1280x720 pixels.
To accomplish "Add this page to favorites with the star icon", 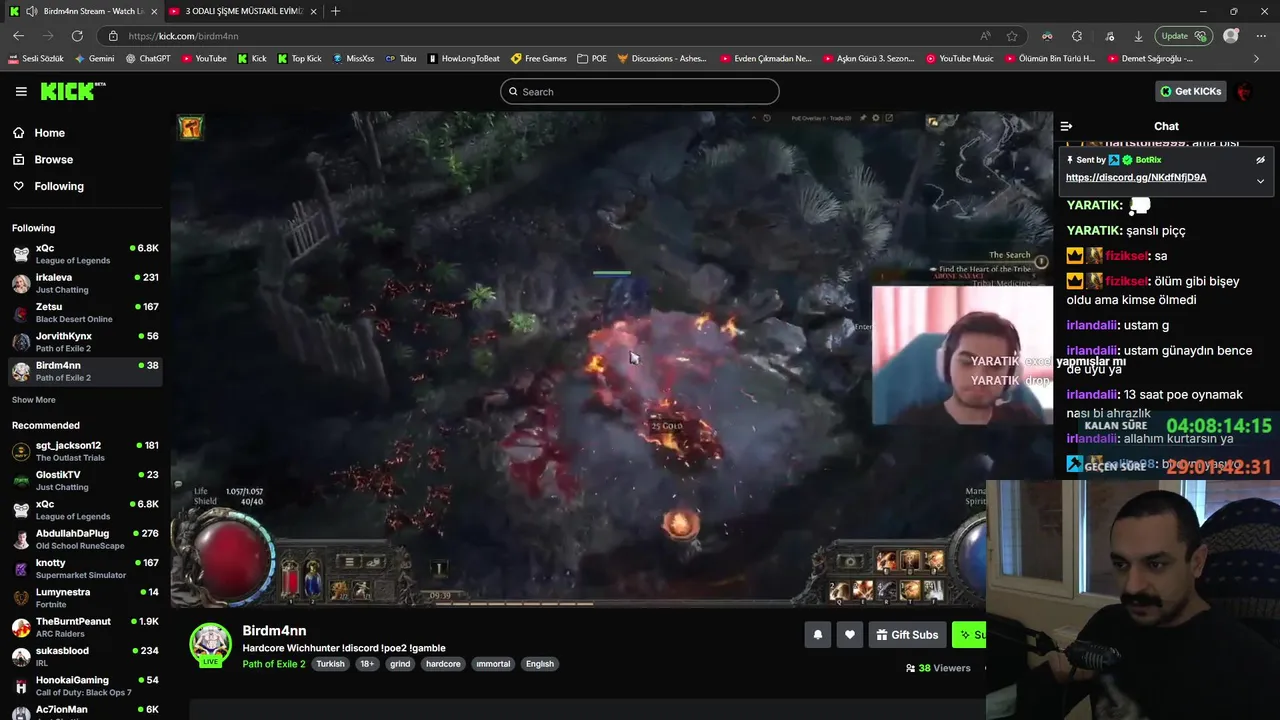I will (x=1012, y=36).
